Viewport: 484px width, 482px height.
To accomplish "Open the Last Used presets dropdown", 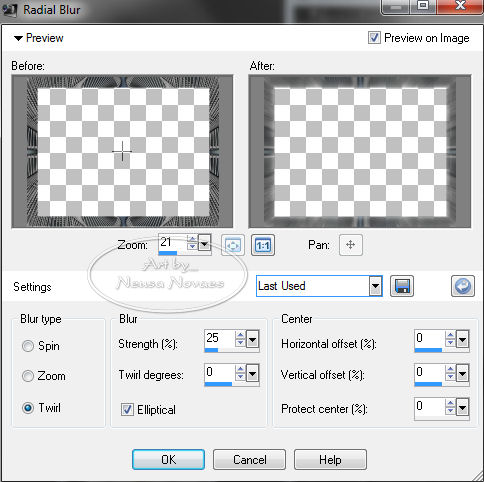I will coord(375,286).
